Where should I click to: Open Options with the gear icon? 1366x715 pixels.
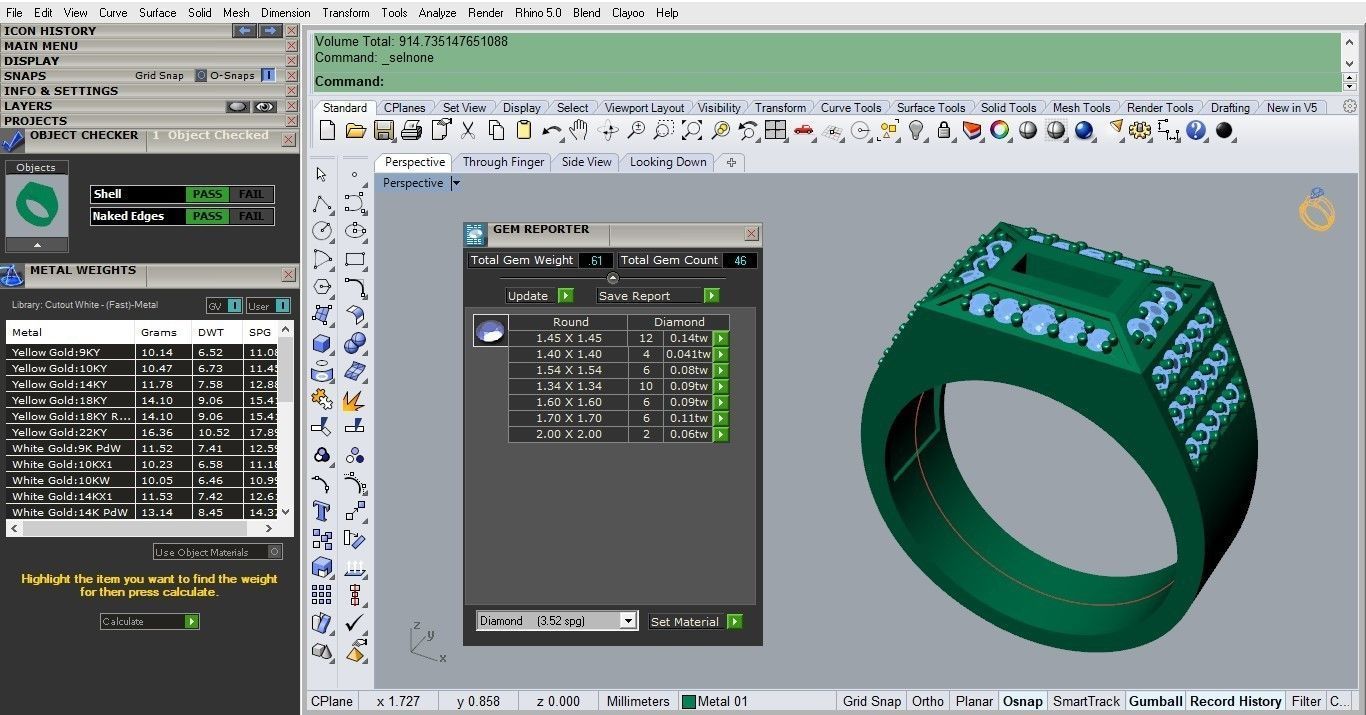click(1139, 130)
